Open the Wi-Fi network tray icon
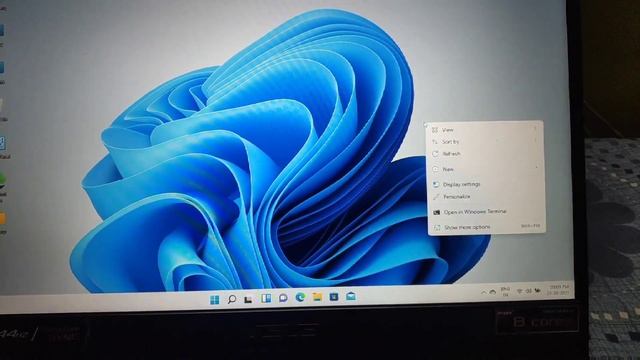Viewport: 640px width, 360px height. tap(520, 291)
